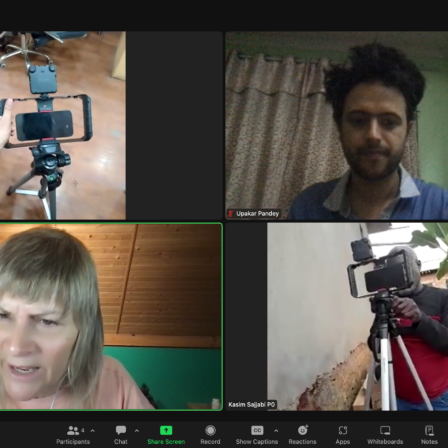Screen dimensions: 448x448
Task: Click the Share Screen text label
Action: click(166, 442)
